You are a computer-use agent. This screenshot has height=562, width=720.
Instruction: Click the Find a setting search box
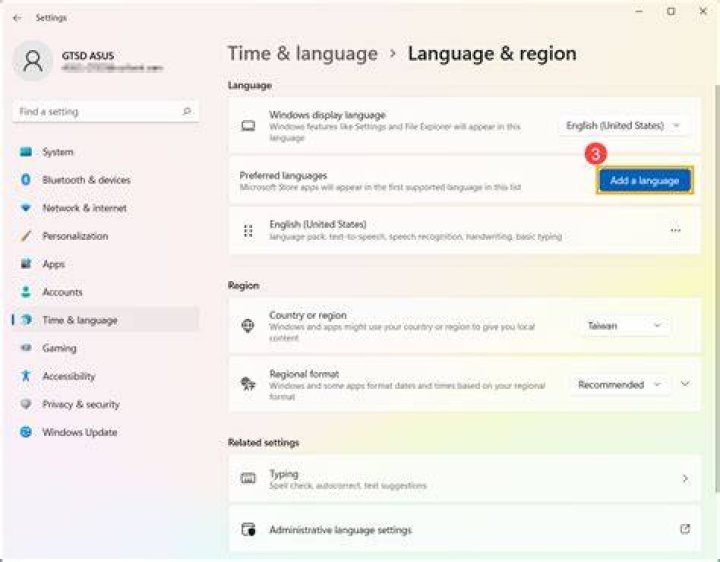point(106,112)
